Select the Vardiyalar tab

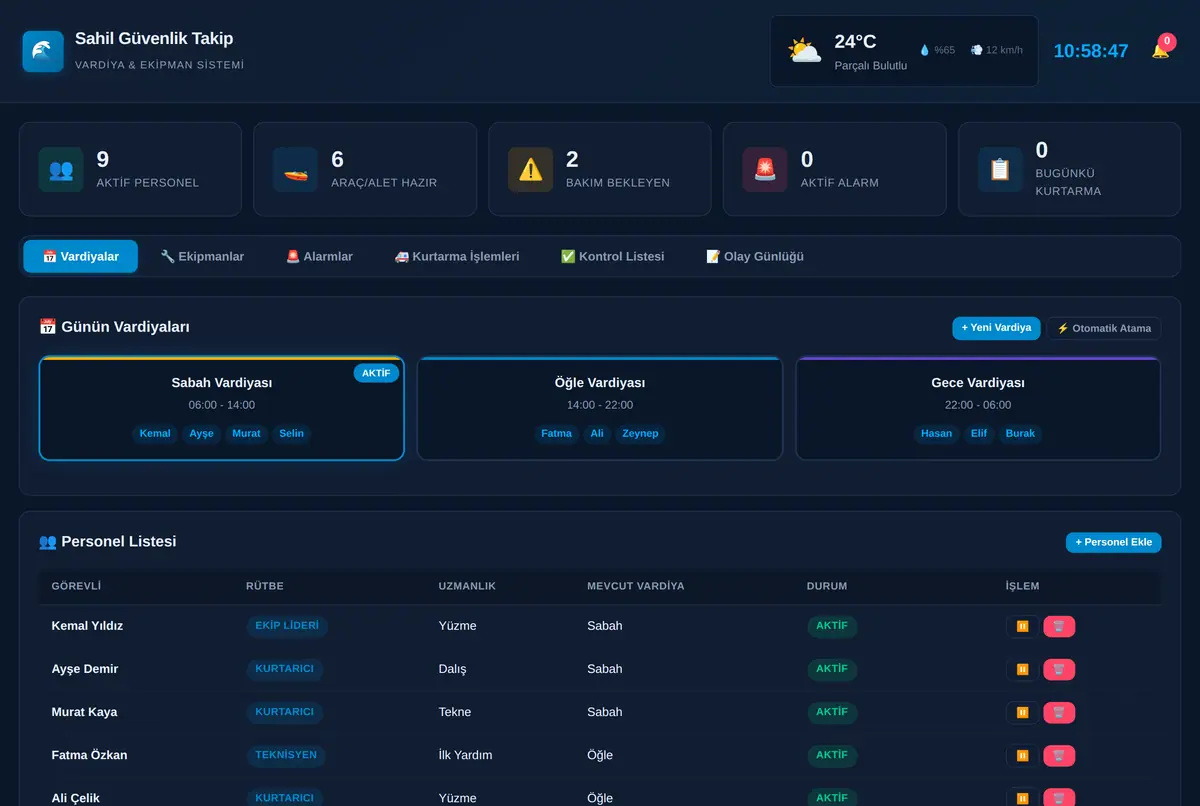point(81,257)
